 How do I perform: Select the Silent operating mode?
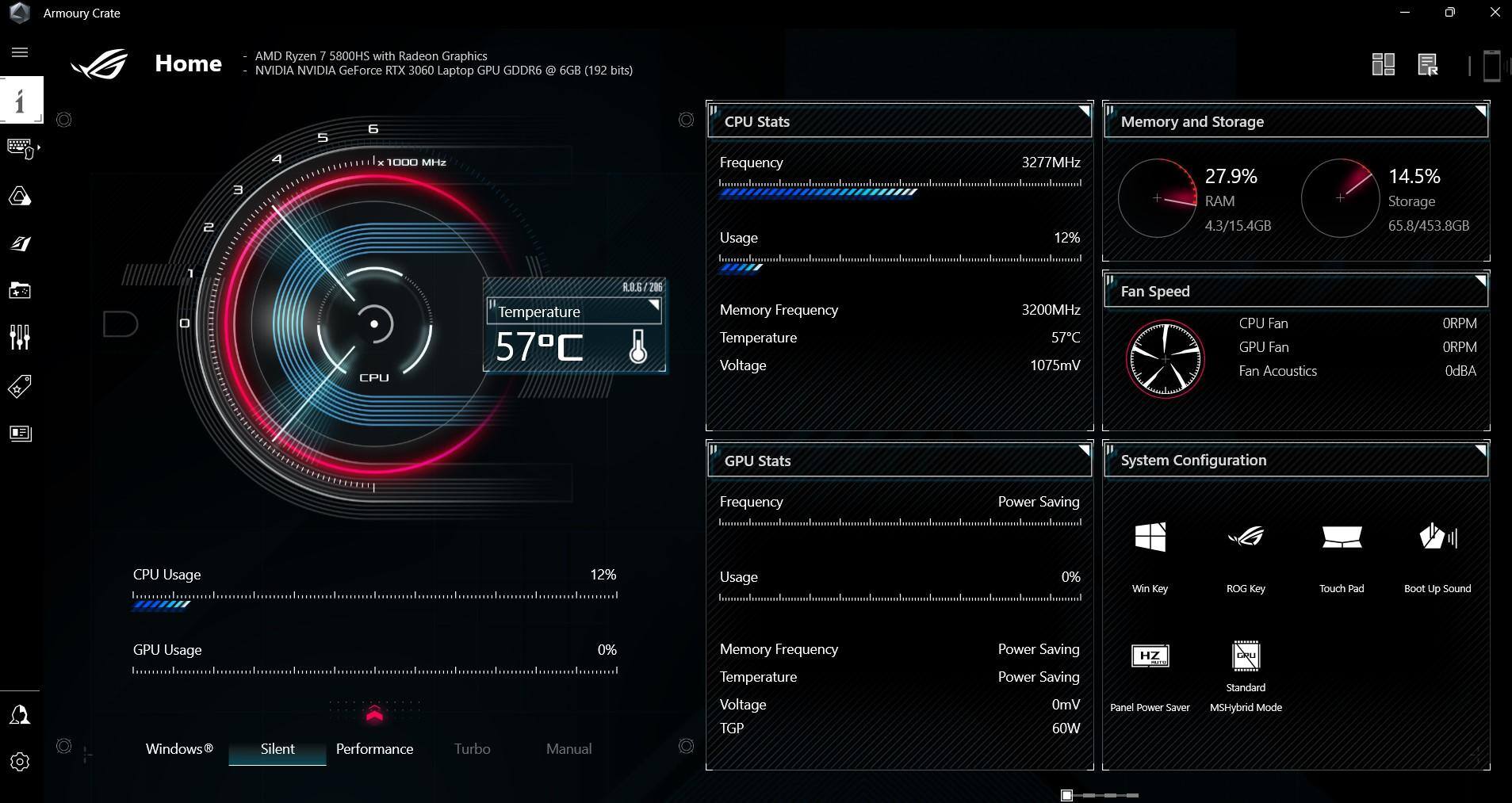pos(278,748)
